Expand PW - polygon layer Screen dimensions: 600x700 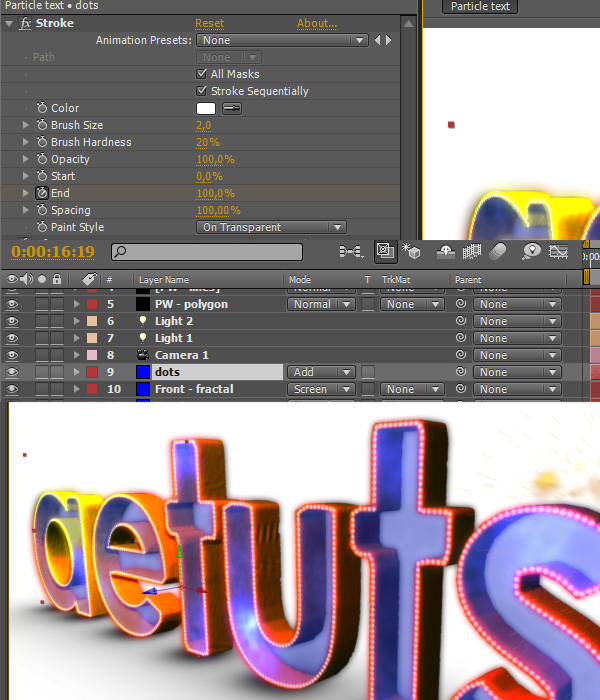(76, 304)
